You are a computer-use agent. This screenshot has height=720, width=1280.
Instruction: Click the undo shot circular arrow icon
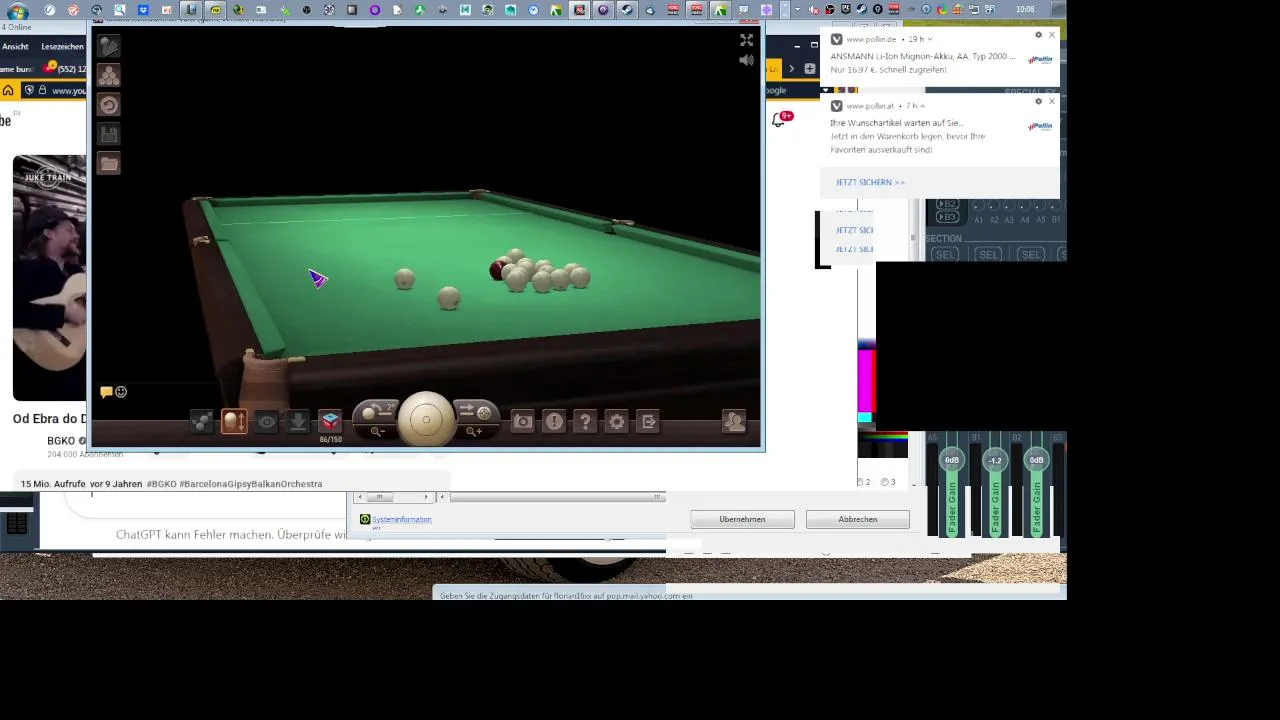click(108, 104)
